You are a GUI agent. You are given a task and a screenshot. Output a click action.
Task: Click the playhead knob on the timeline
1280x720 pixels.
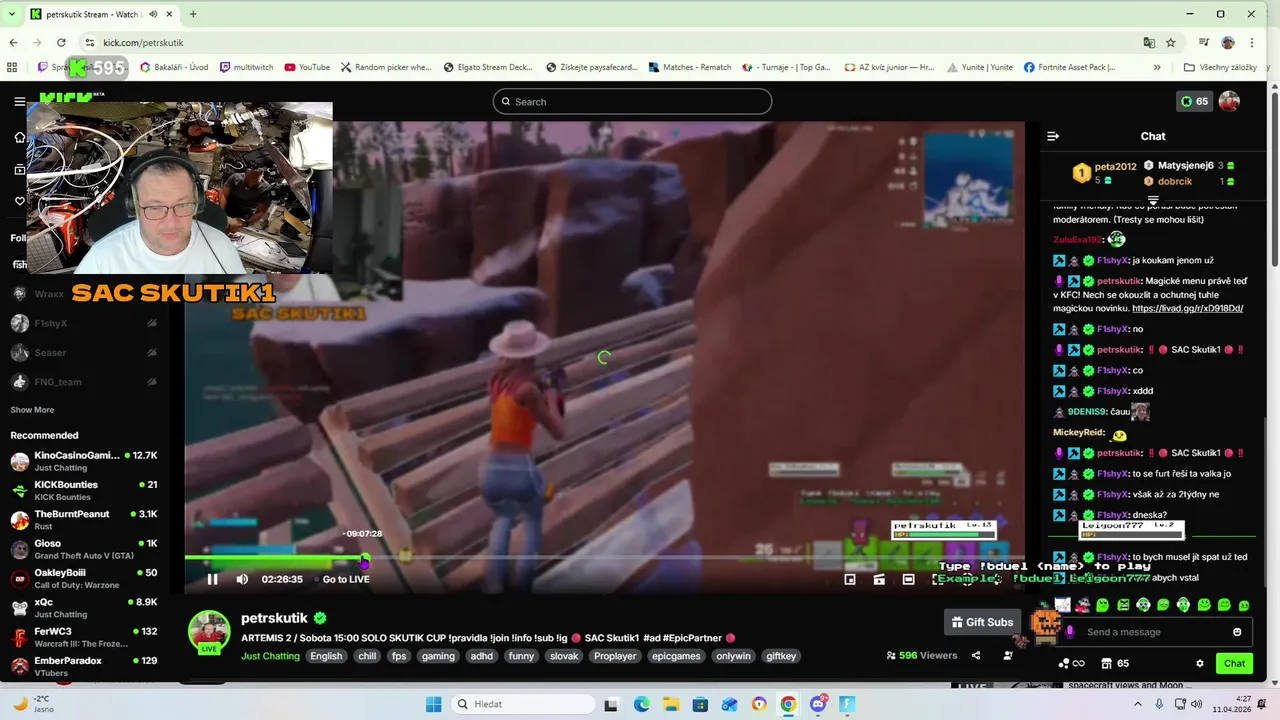365,559
